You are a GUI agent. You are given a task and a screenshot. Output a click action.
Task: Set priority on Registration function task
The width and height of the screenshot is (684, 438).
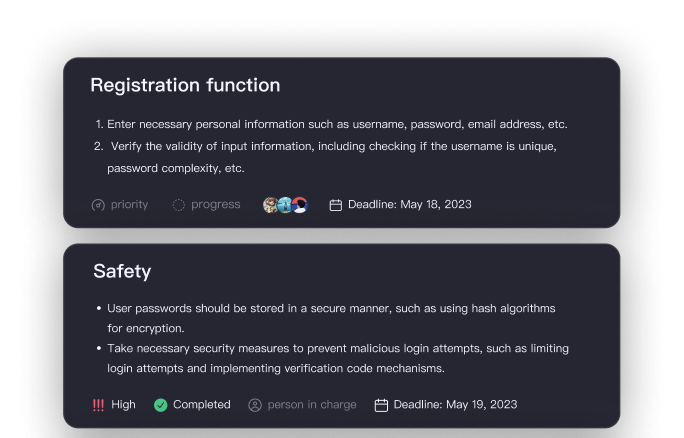(130, 205)
